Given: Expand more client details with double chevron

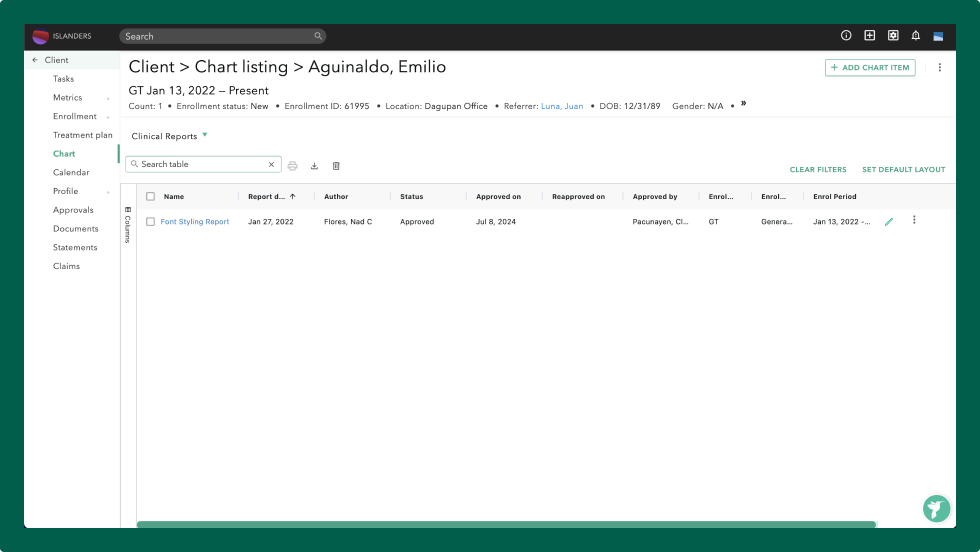Looking at the screenshot, I should tap(743, 104).
